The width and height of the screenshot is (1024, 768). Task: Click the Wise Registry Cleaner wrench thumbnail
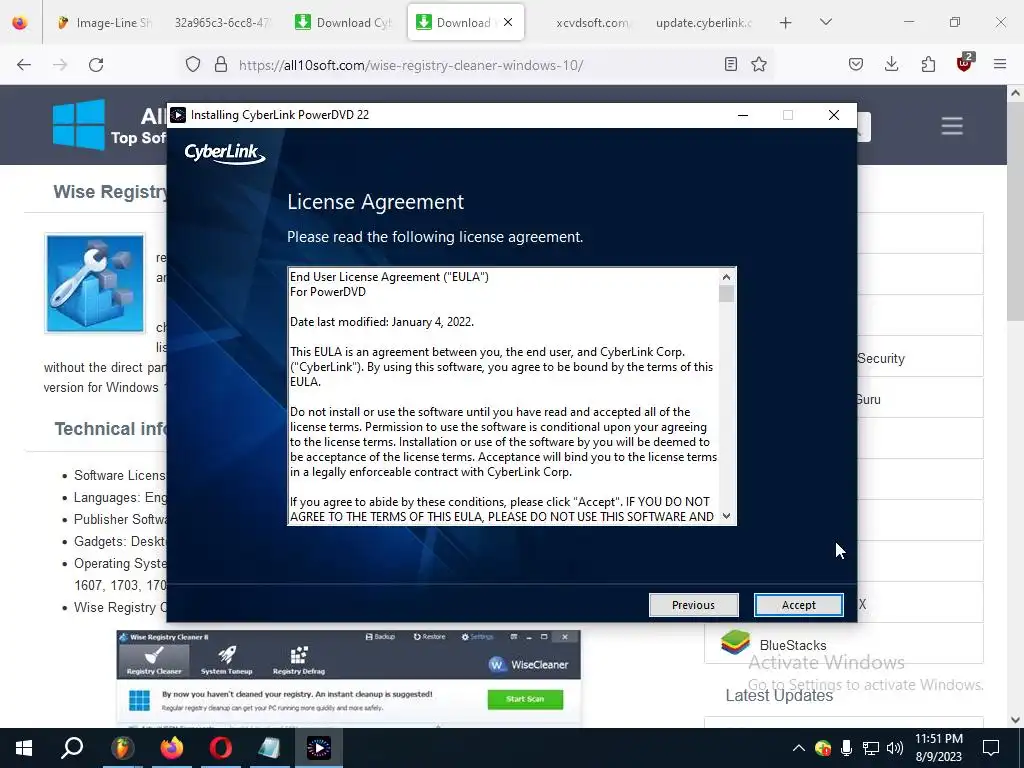95,283
